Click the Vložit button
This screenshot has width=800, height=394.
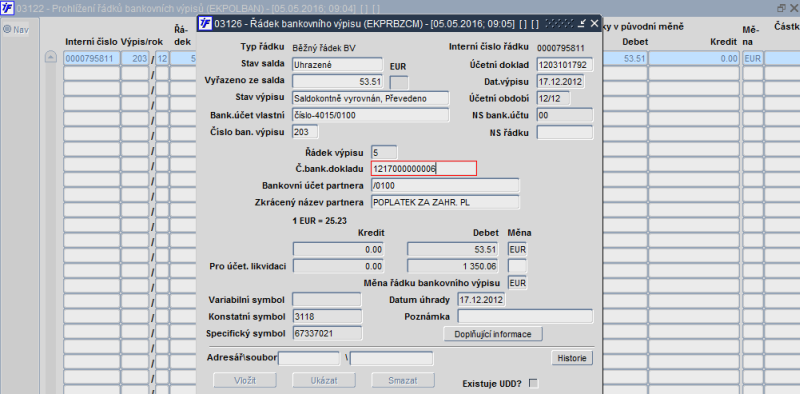(244, 380)
